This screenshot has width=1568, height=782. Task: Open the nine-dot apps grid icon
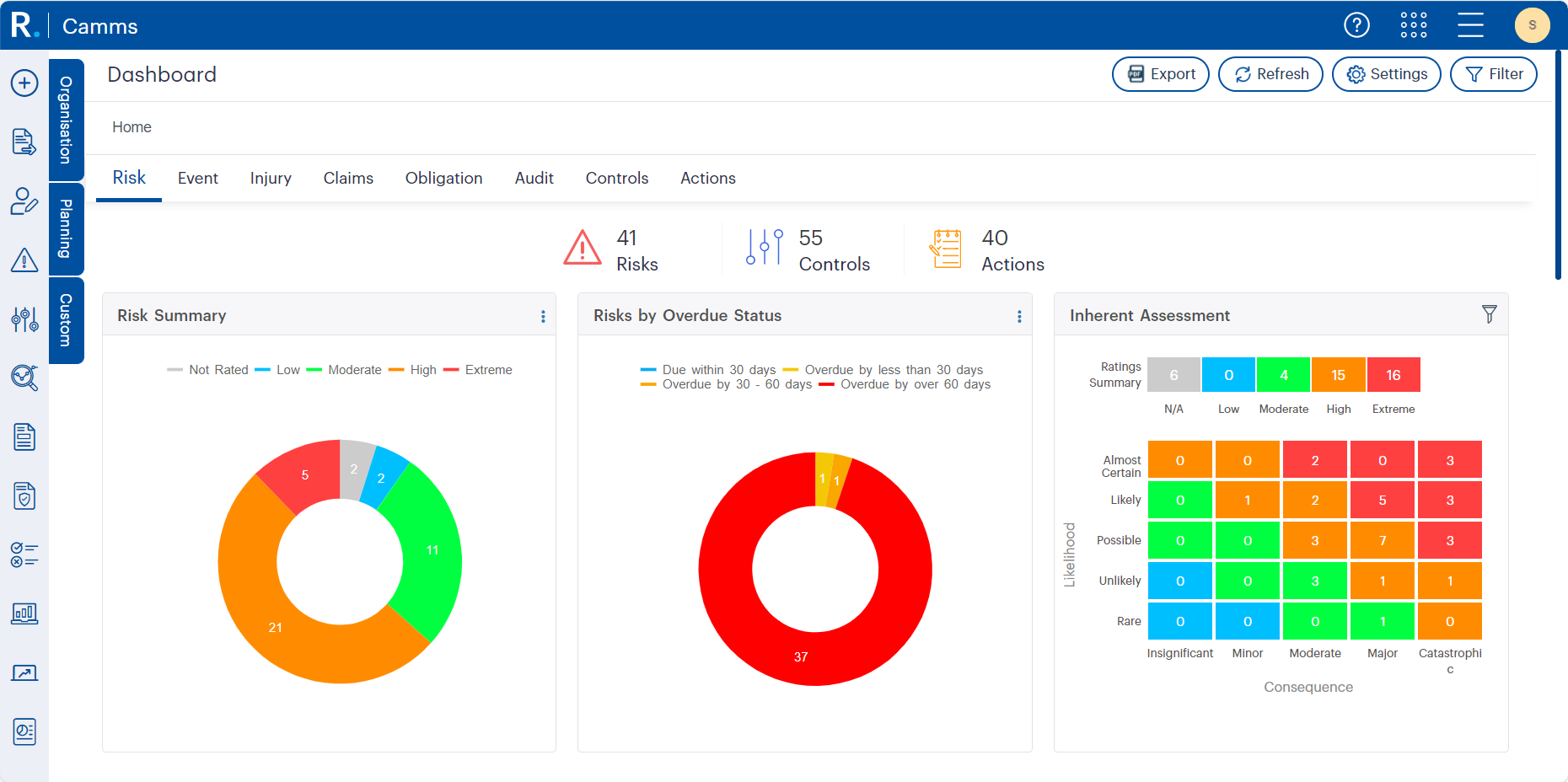1414,25
